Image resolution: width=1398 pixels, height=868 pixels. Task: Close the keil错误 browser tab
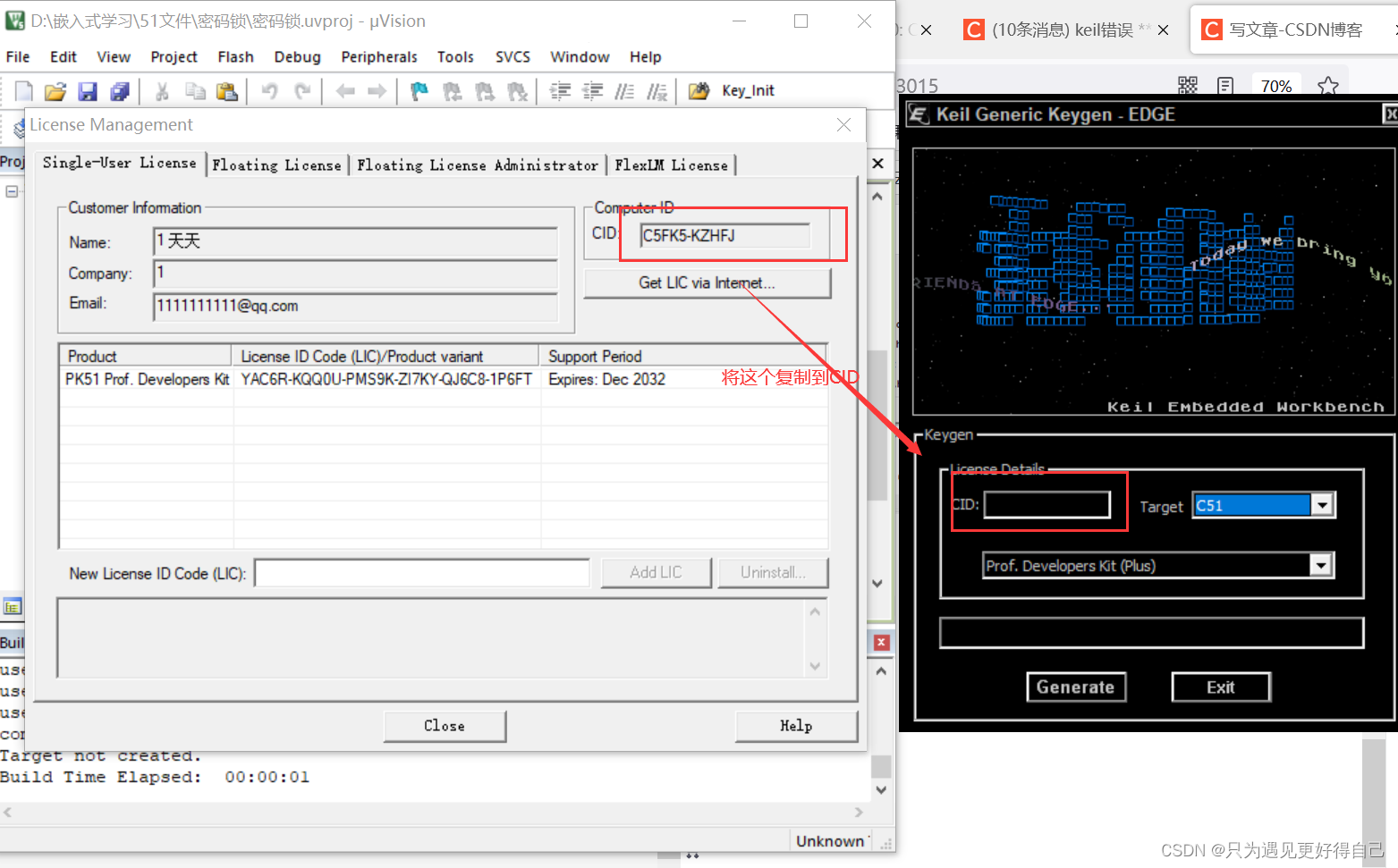[x=1163, y=29]
